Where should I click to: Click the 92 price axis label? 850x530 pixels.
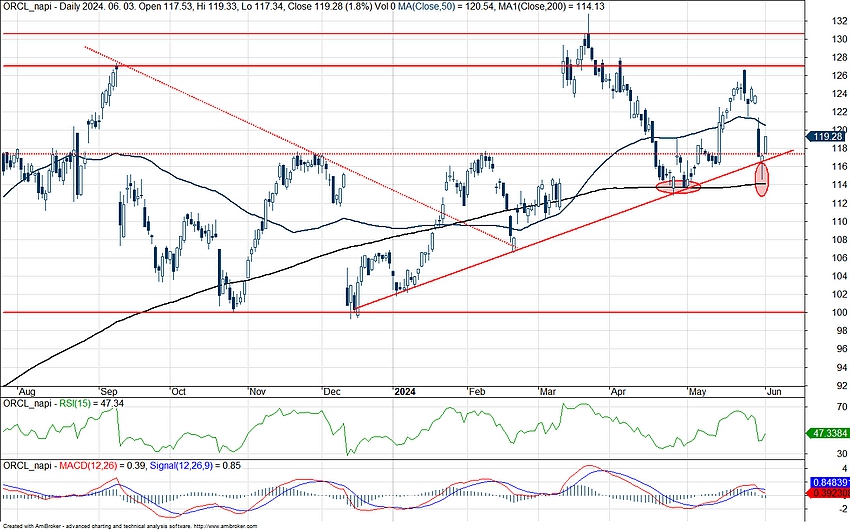point(842,385)
